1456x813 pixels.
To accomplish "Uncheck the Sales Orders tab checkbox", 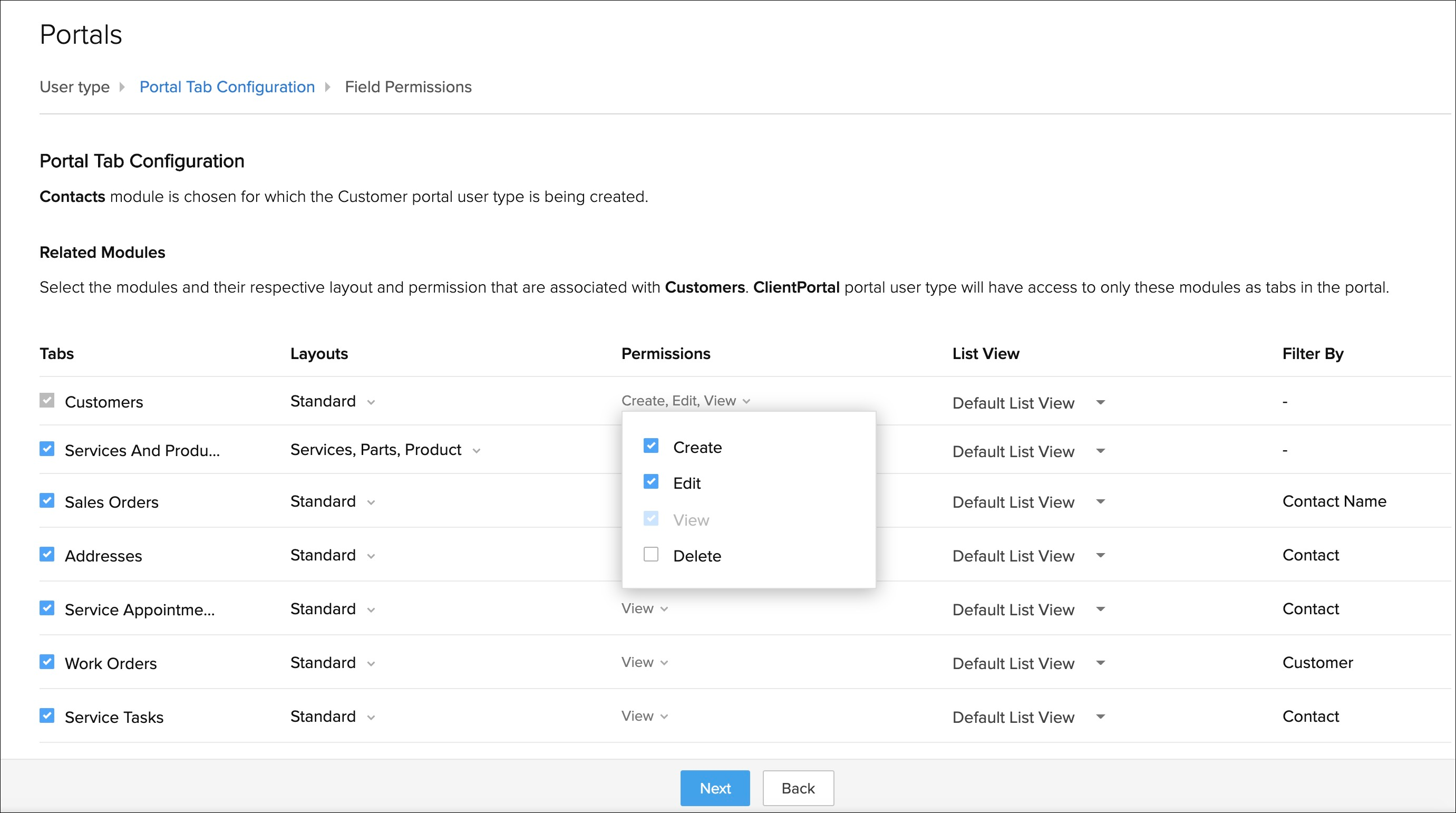I will tap(47, 501).
